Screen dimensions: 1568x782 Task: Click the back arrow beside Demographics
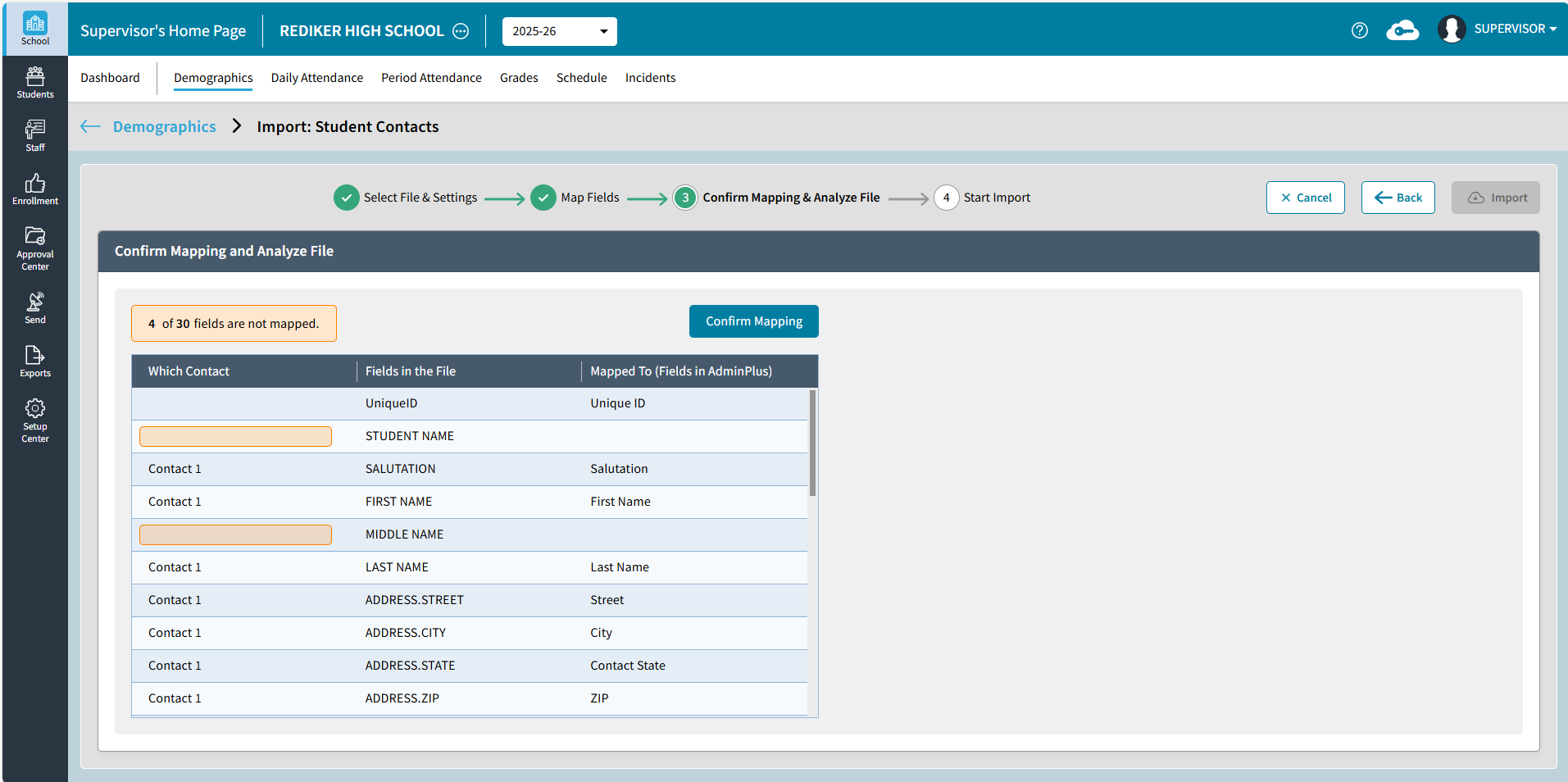(90, 126)
